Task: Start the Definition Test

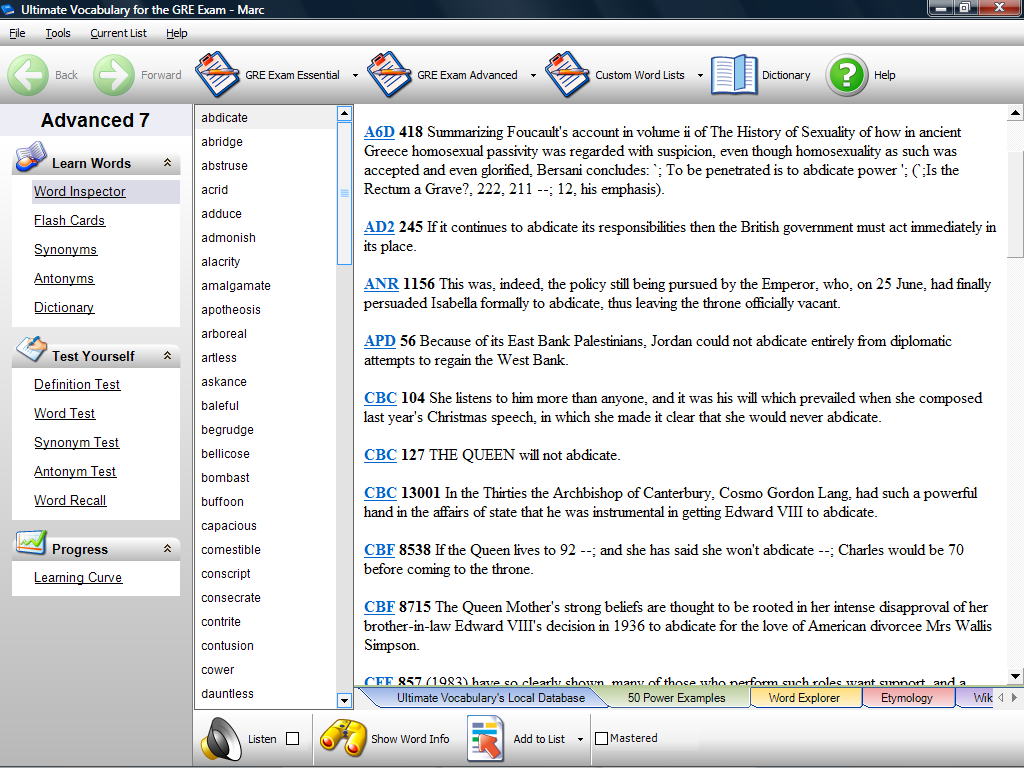Action: pyautogui.click(x=77, y=384)
